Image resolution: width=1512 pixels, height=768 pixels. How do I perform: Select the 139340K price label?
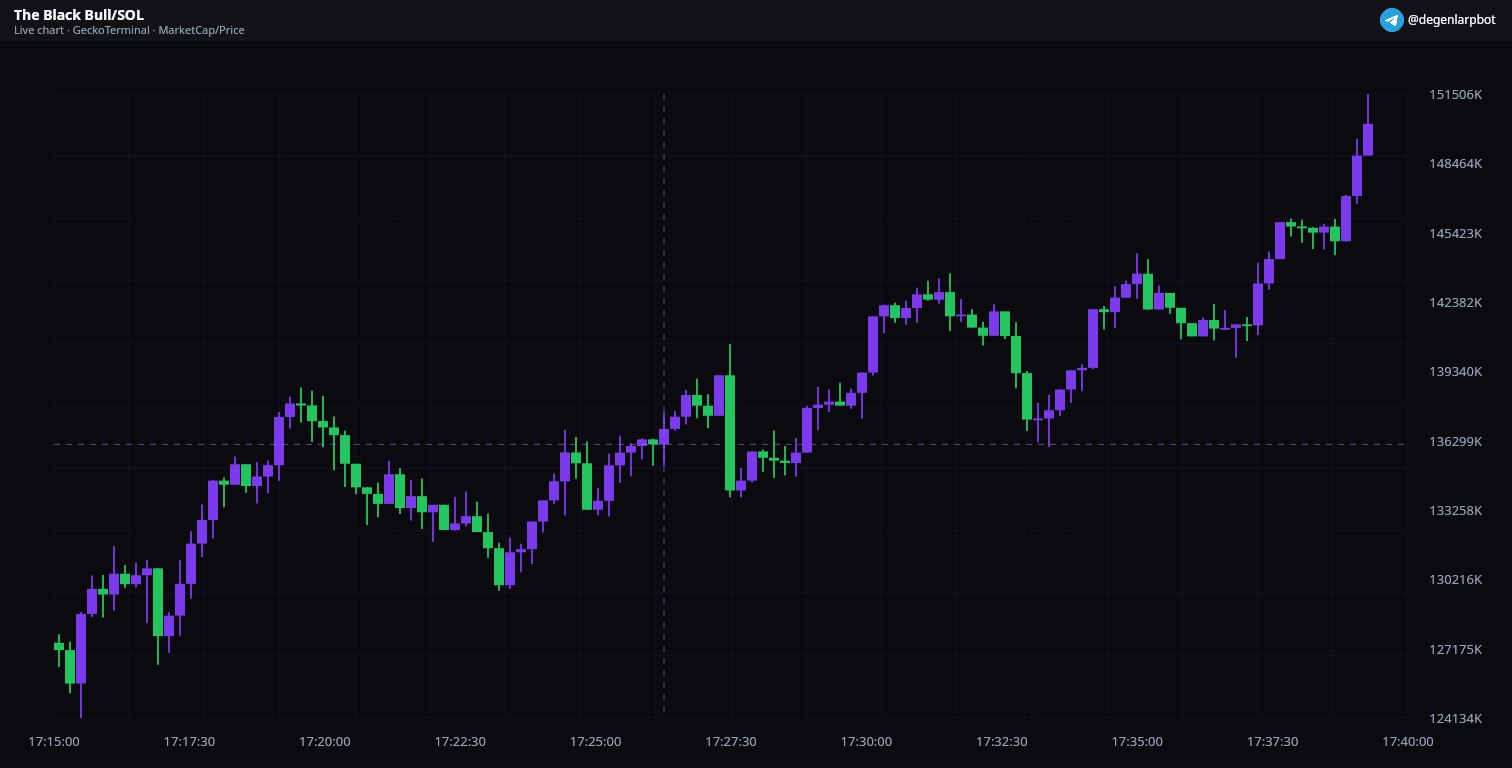[x=1455, y=371]
